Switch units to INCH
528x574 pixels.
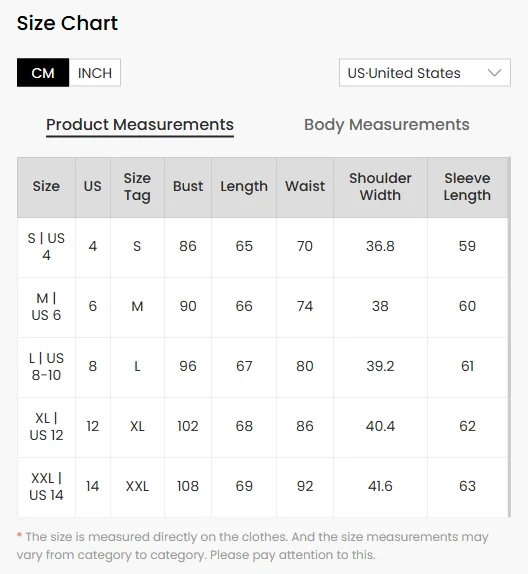95,72
